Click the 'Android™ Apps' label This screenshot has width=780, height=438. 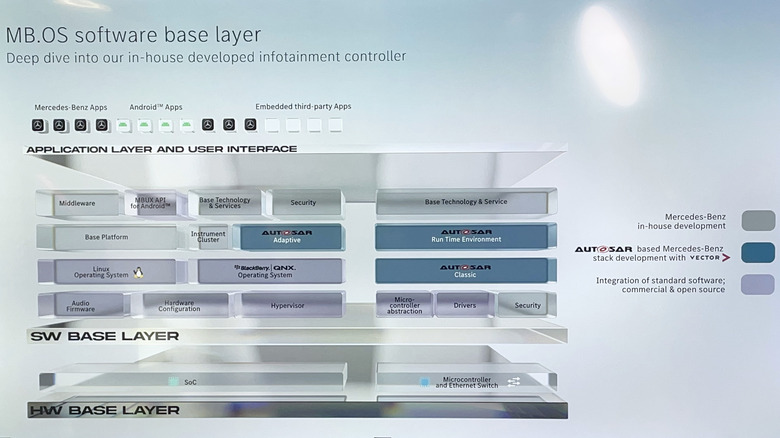click(x=156, y=107)
